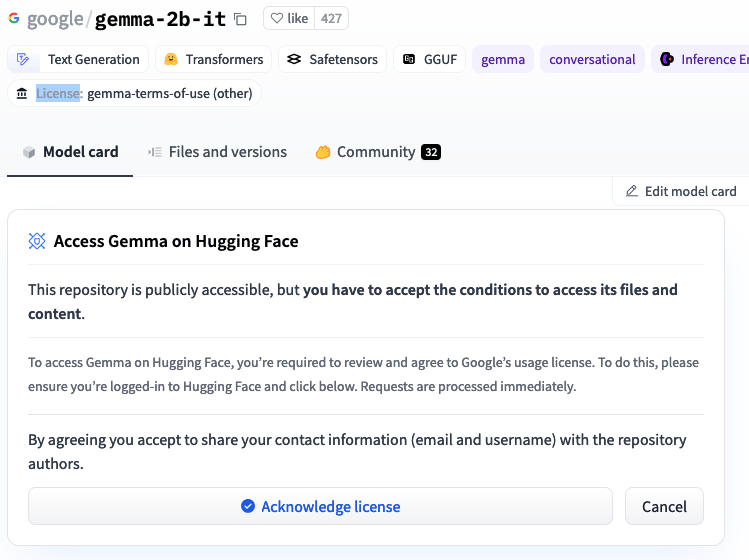The image size is (749, 560).
Task: Click the heart like icon
Action: (x=277, y=18)
